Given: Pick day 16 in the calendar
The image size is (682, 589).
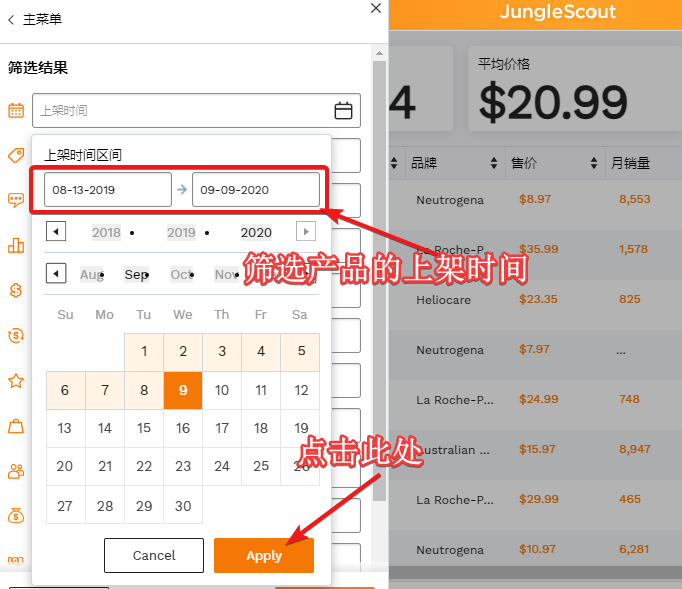Looking at the screenshot, I should click(183, 428).
